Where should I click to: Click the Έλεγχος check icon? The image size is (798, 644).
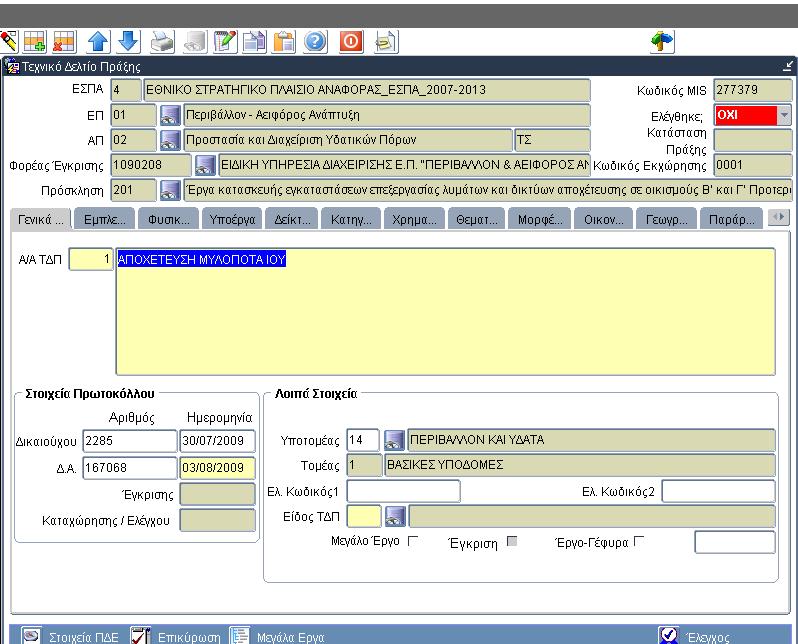point(668,636)
